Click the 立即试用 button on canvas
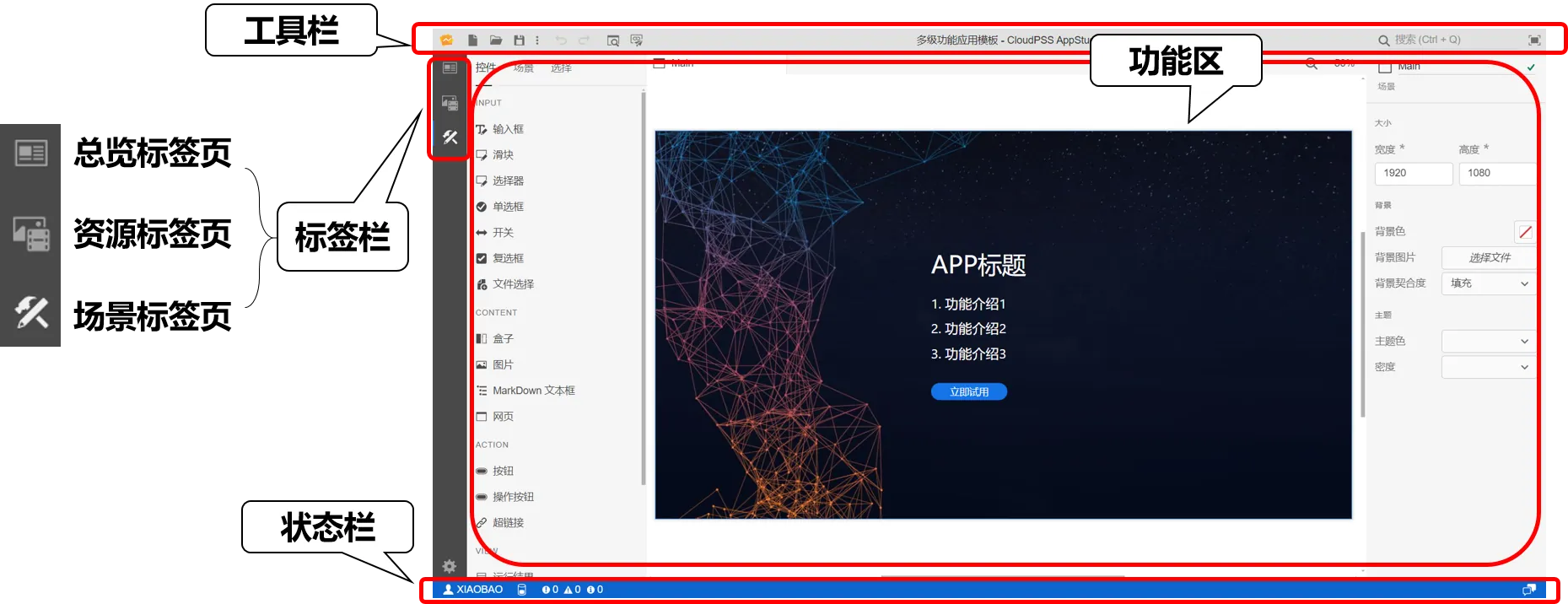Image resolution: width=1568 pixels, height=604 pixels. (969, 391)
